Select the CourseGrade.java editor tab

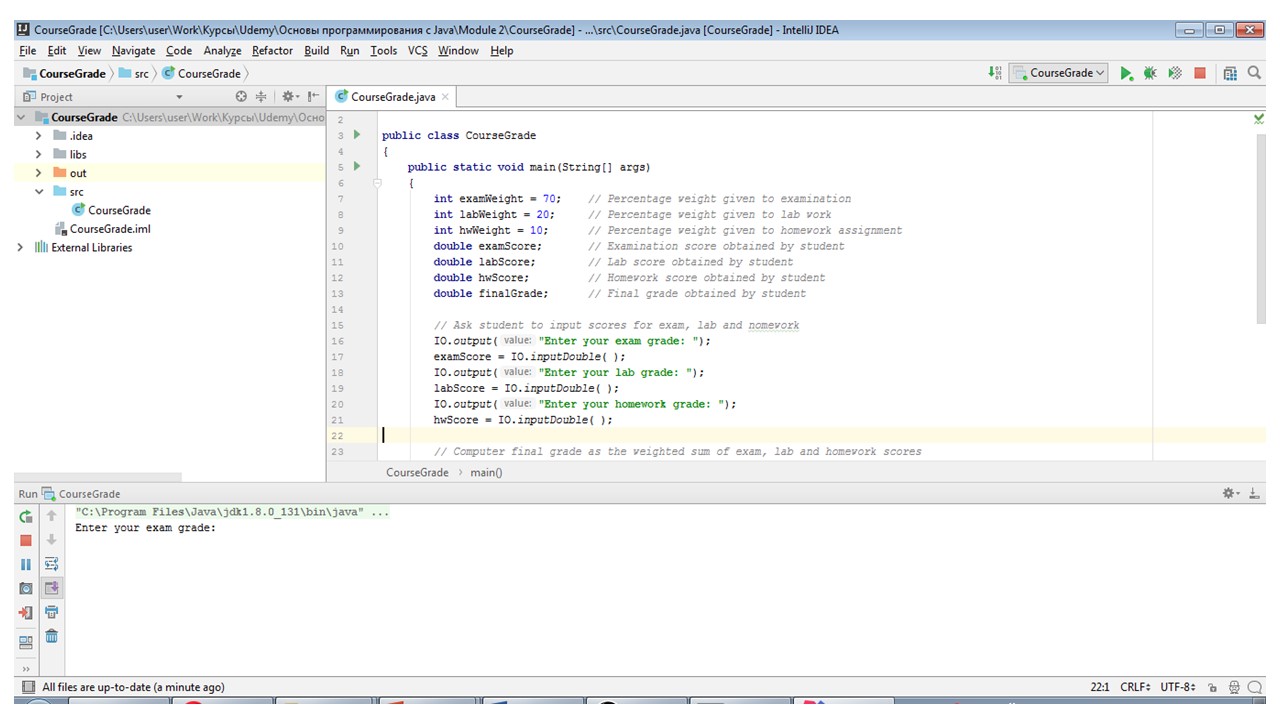click(393, 97)
